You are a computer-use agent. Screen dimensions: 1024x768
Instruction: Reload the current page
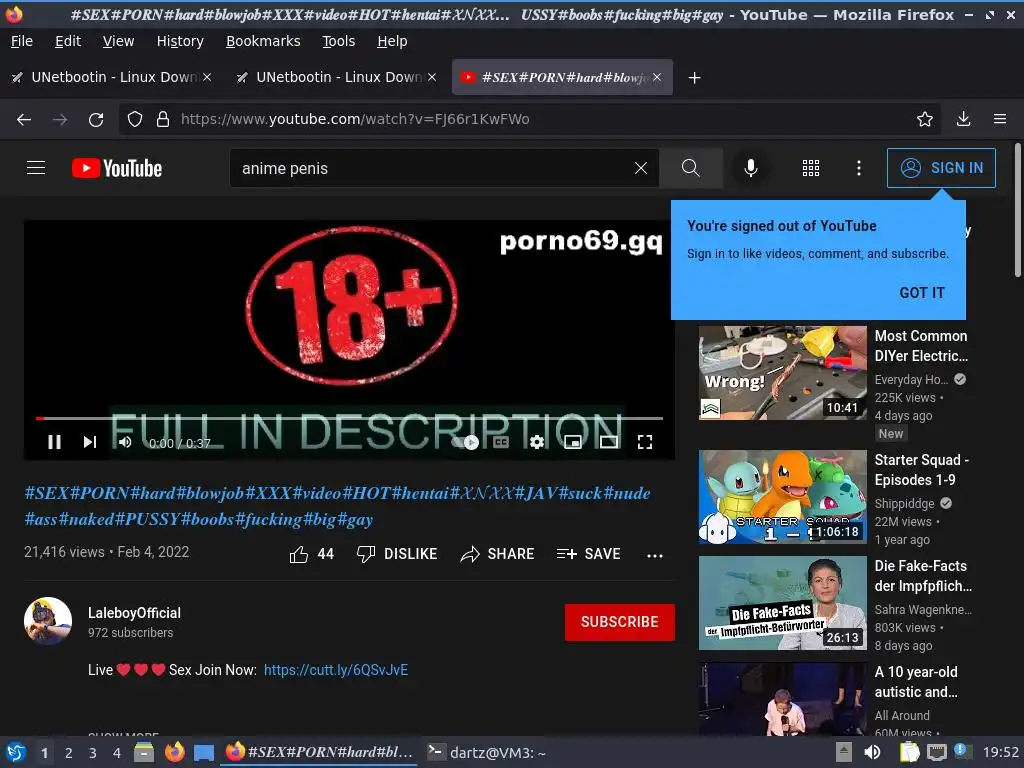click(96, 120)
